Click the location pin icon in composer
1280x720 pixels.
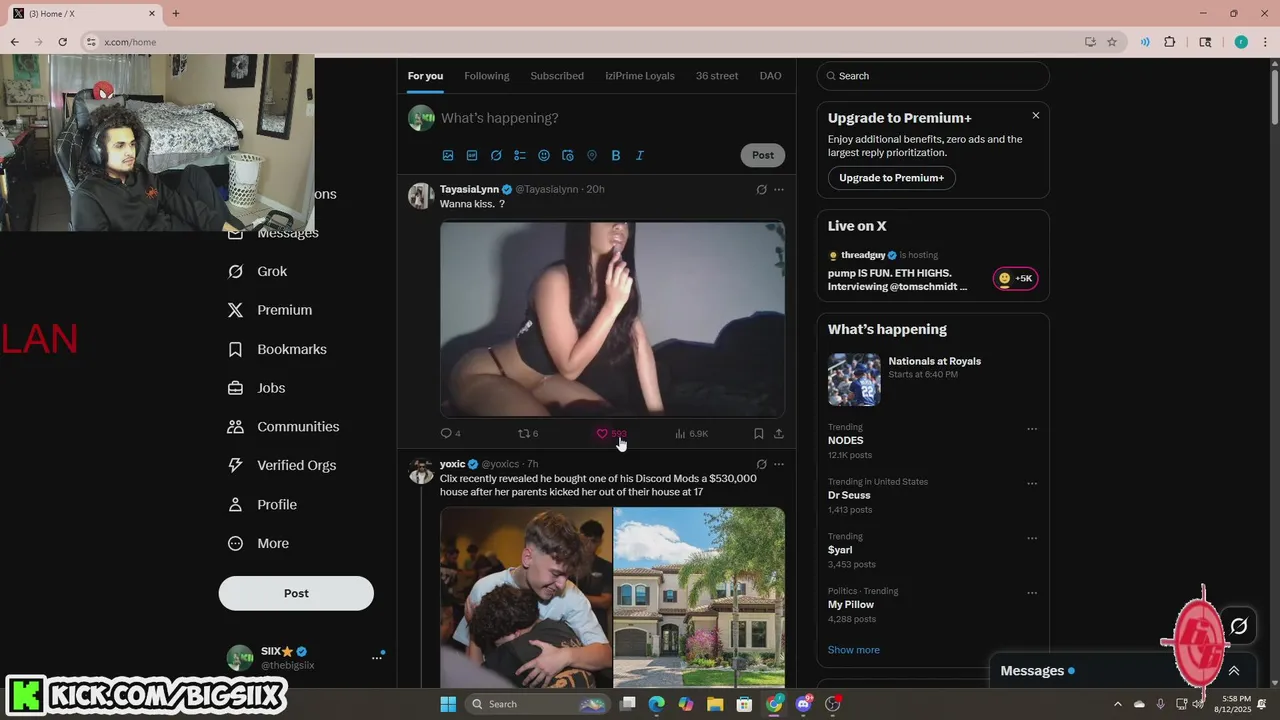click(x=592, y=155)
